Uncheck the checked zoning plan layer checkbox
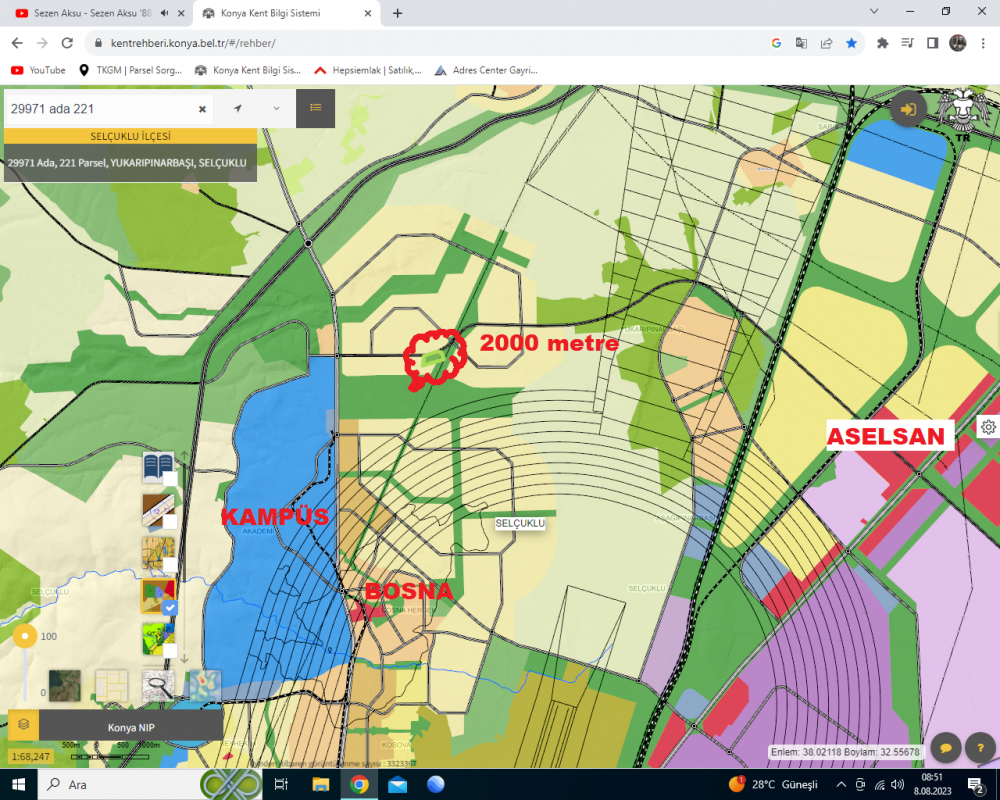The height and width of the screenshot is (800, 1000). [x=170, y=608]
